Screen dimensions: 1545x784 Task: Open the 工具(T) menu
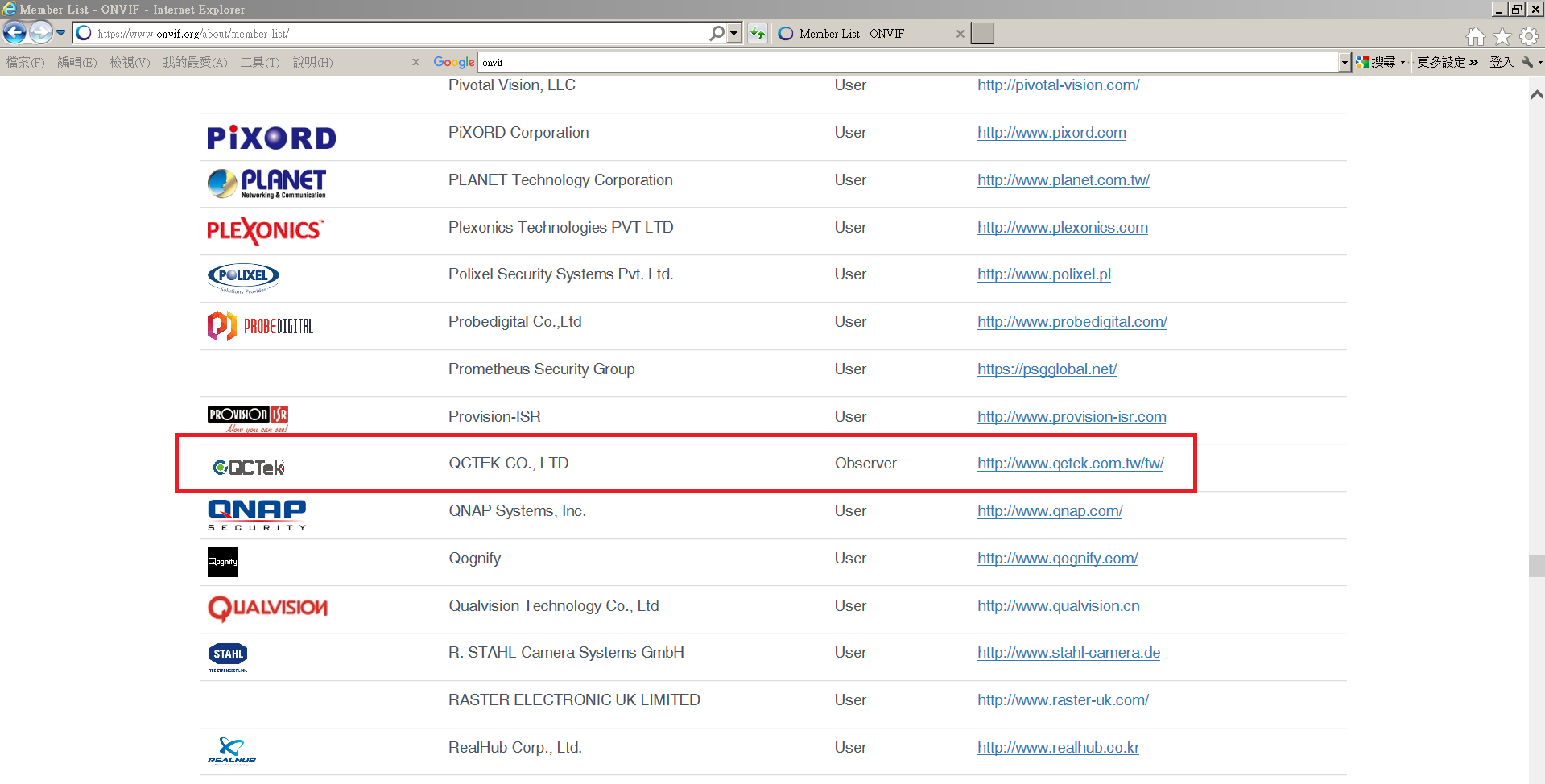click(x=259, y=62)
